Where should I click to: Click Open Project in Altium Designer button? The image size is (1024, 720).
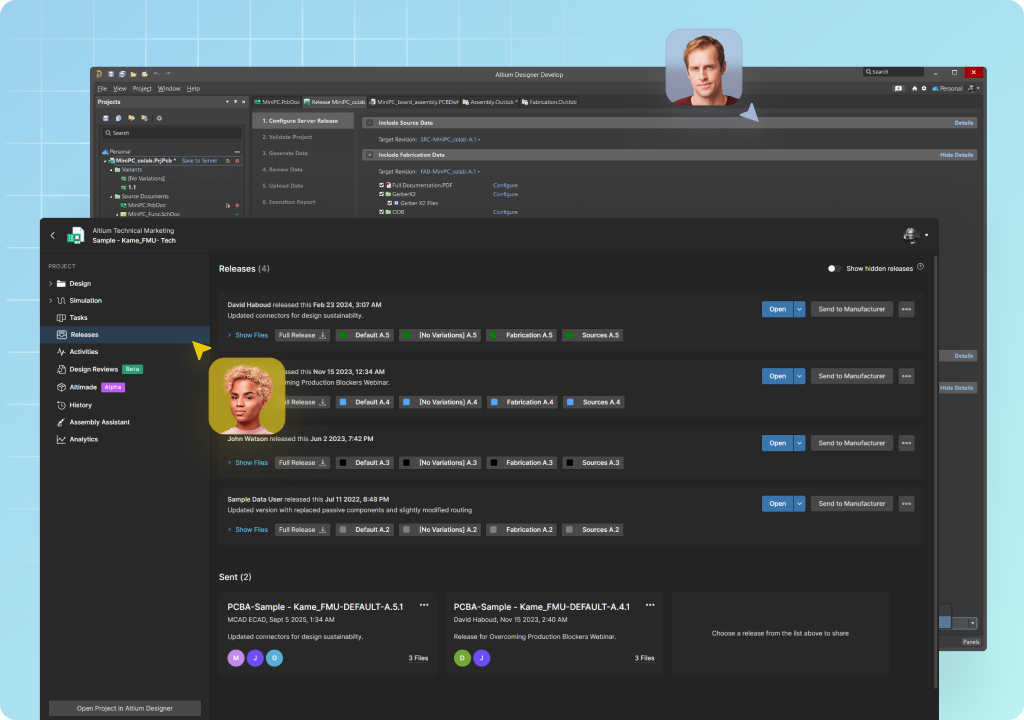pyautogui.click(x=125, y=708)
